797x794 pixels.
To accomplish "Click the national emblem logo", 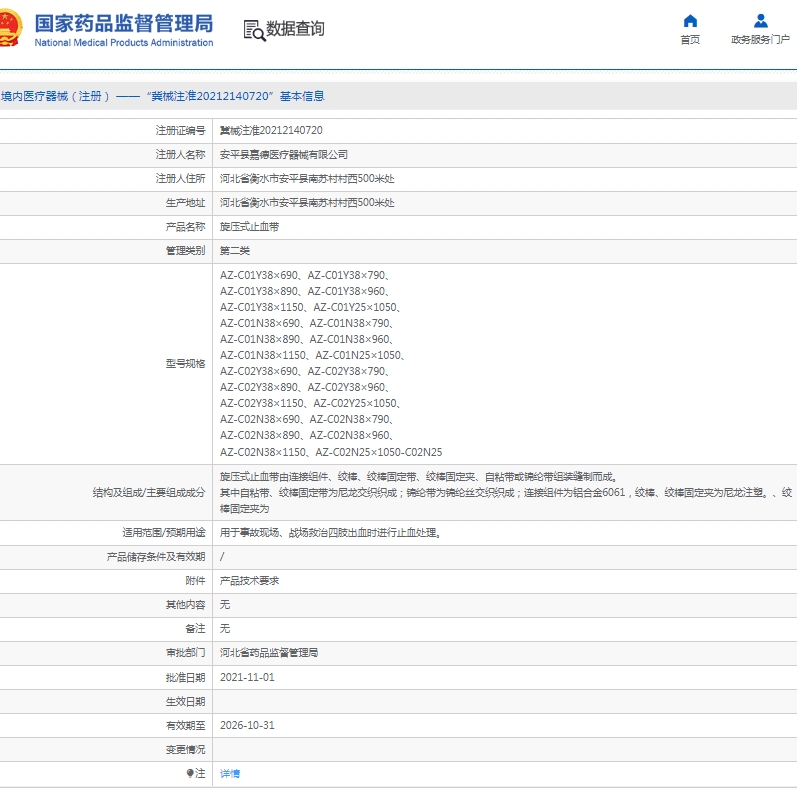I will [11, 28].
